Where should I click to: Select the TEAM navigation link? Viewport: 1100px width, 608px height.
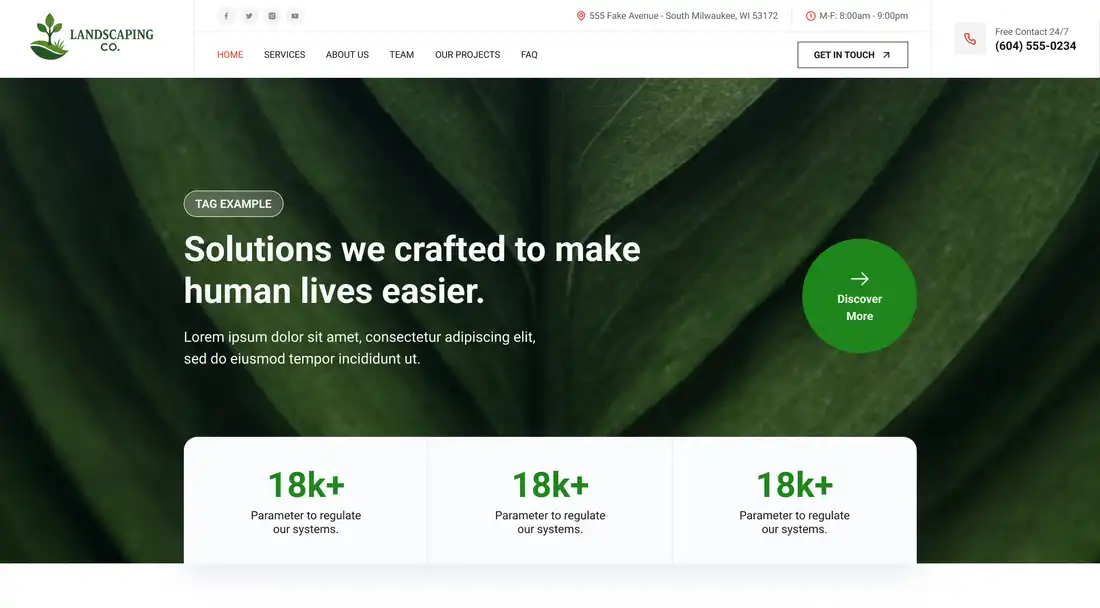(401, 55)
